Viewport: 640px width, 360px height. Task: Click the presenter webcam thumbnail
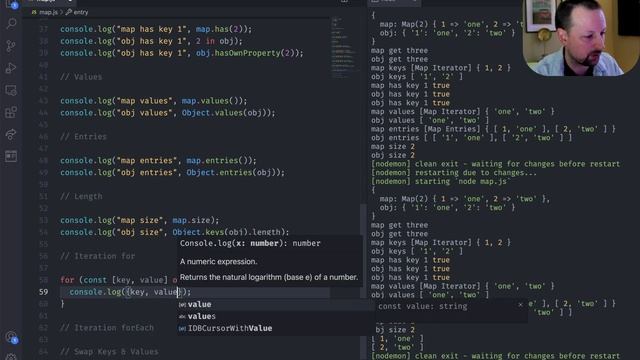580,38
